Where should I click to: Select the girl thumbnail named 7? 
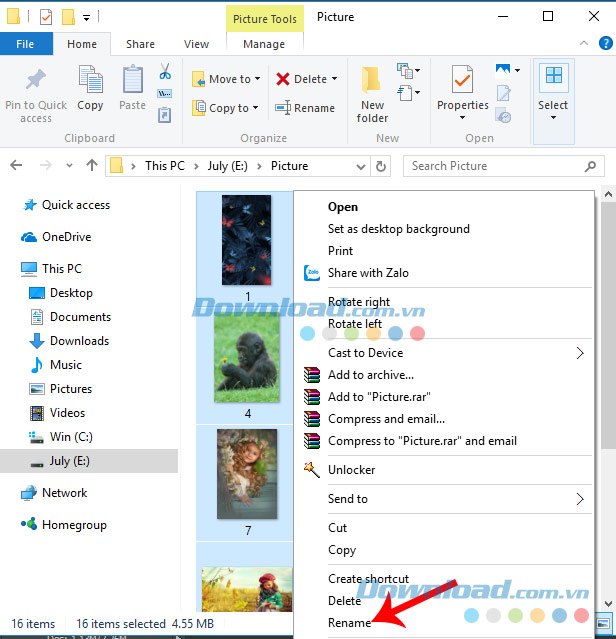tap(247, 474)
